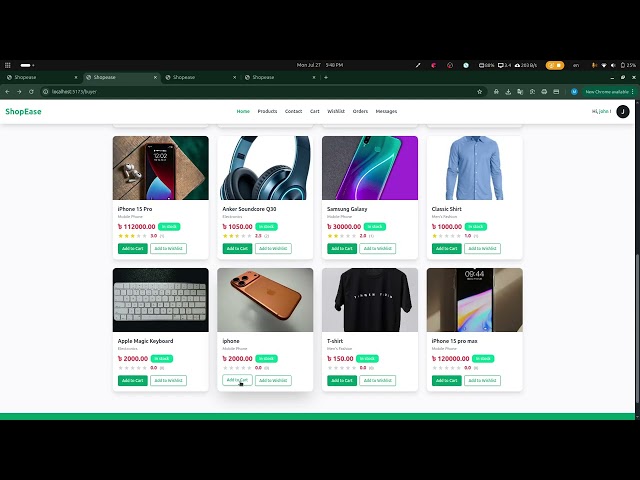Open the Wishlist nav link
Screen dimensions: 640x480
click(336, 111)
